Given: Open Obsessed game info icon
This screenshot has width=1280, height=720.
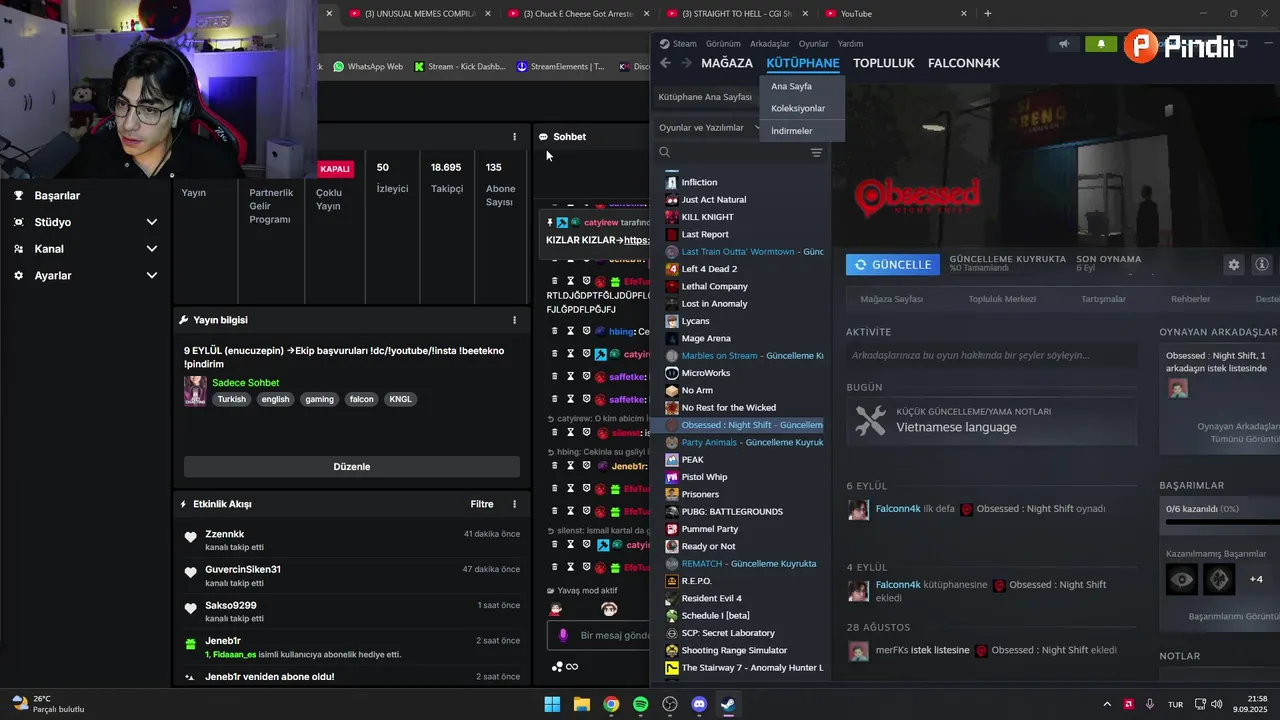Looking at the screenshot, I should [x=1262, y=265].
